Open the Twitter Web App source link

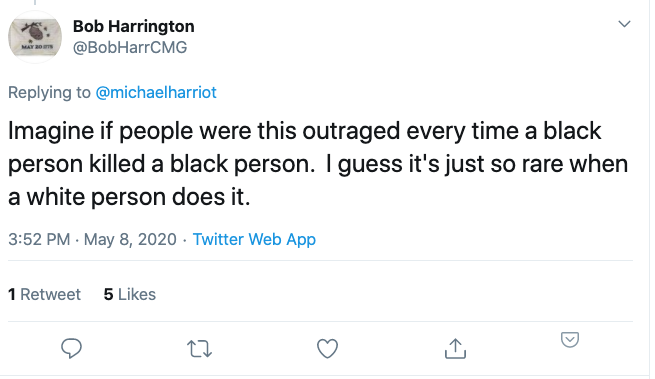[x=254, y=239]
